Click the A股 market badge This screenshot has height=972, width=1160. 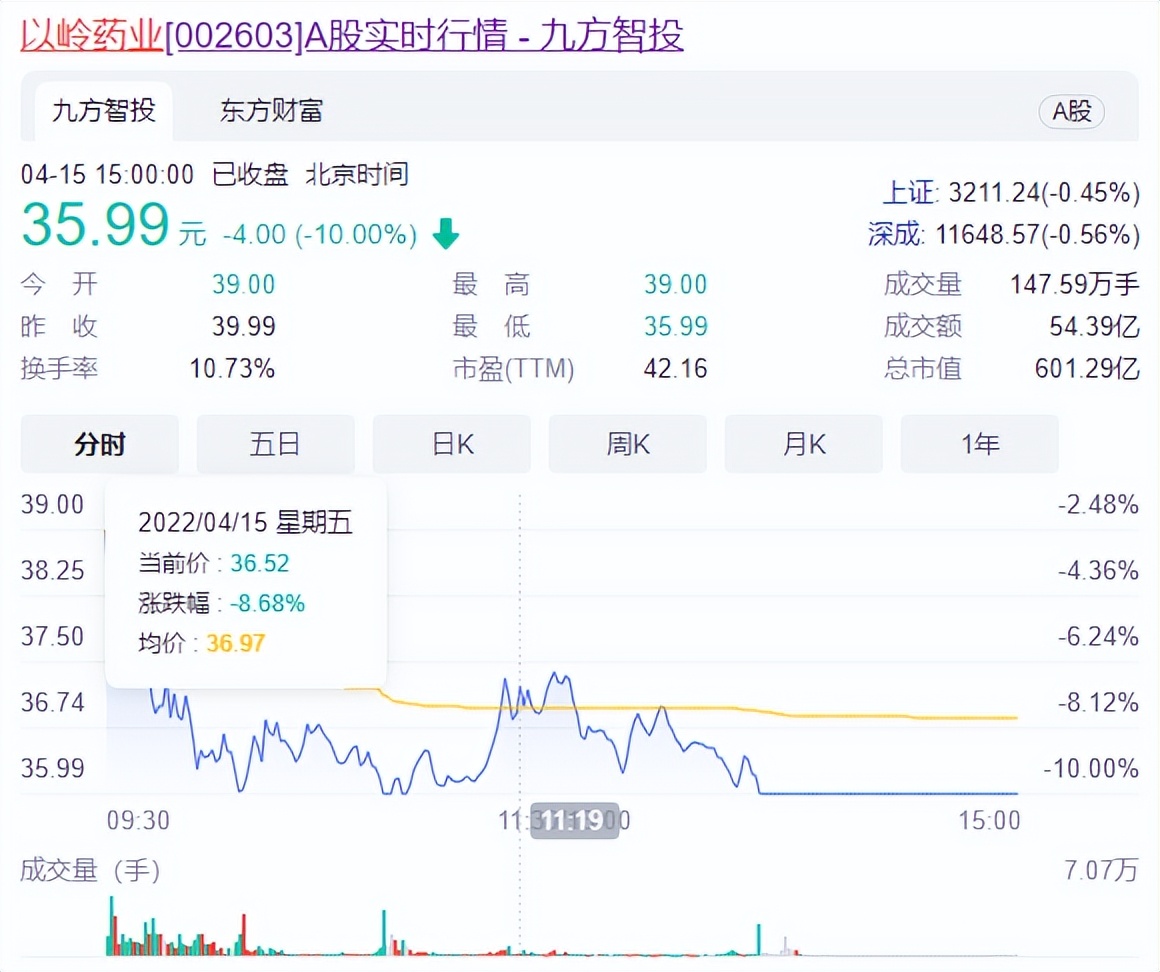[x=1072, y=112]
